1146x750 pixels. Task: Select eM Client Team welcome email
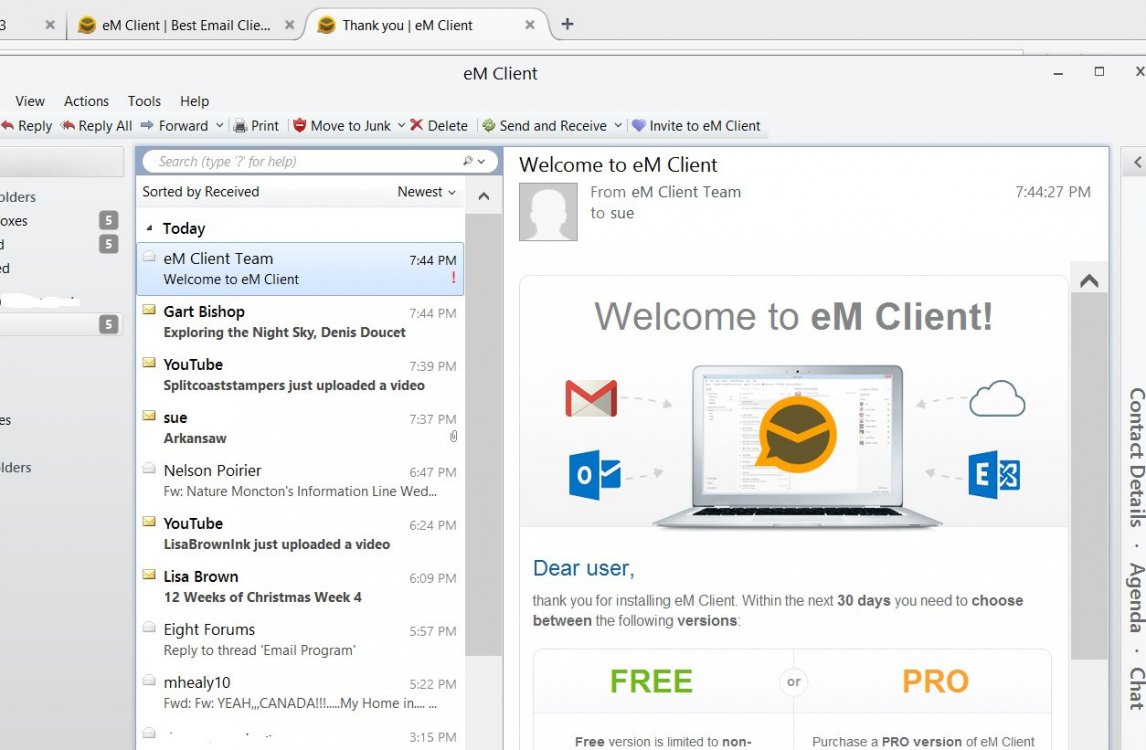(x=300, y=269)
